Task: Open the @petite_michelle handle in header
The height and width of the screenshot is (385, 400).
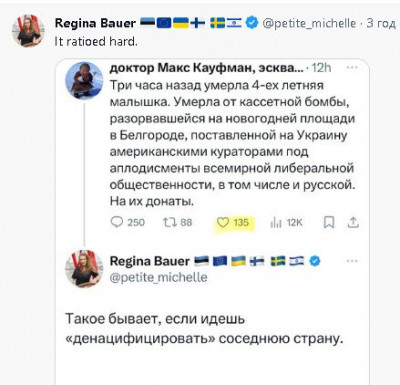Action: (309, 23)
